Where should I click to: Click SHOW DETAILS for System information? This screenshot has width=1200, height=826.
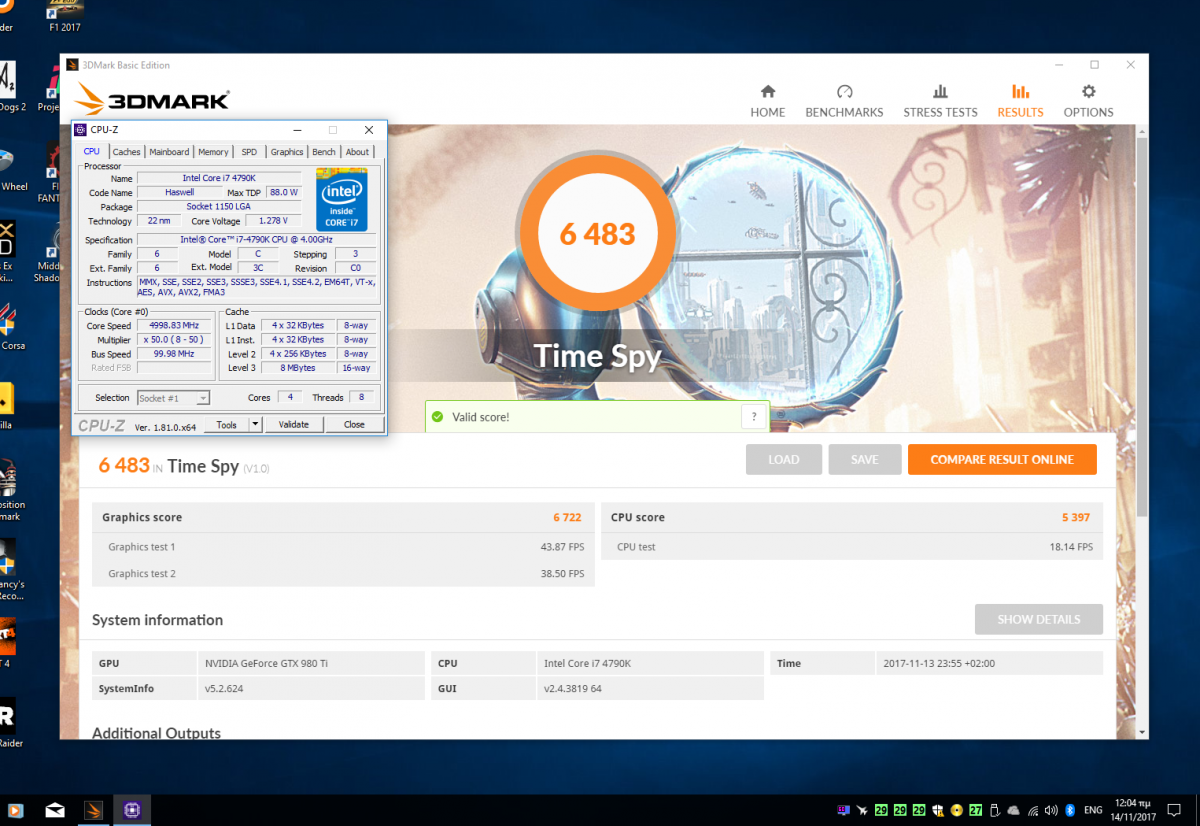1039,619
